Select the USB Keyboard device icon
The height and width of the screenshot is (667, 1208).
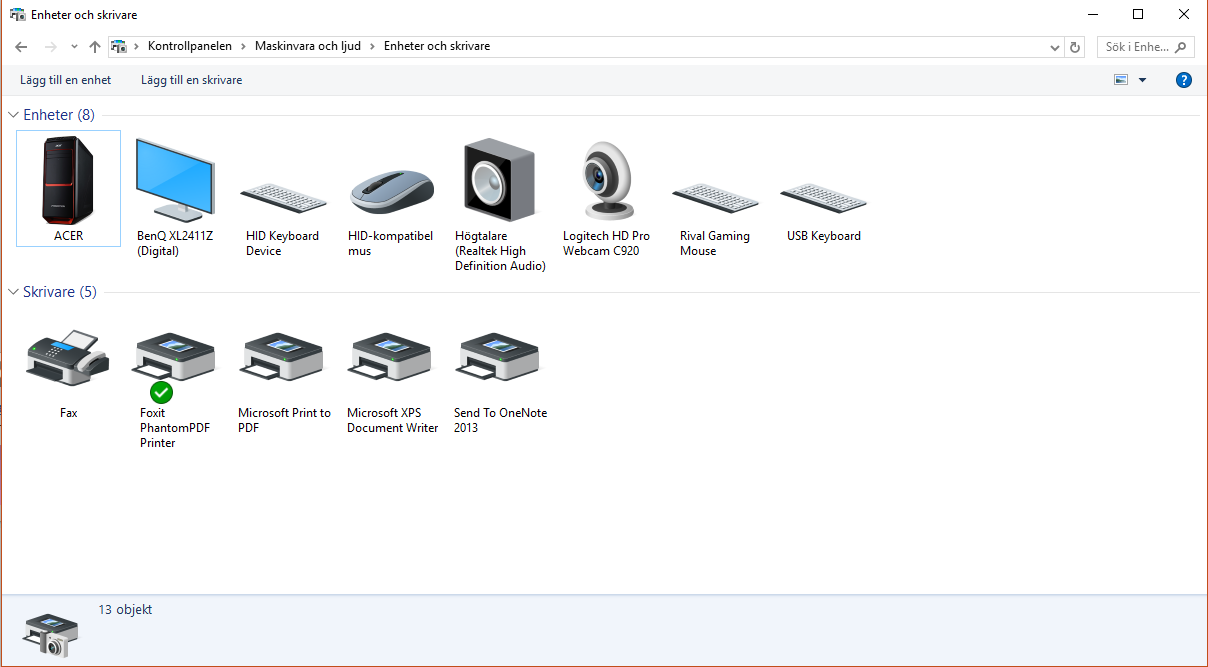pos(823,197)
